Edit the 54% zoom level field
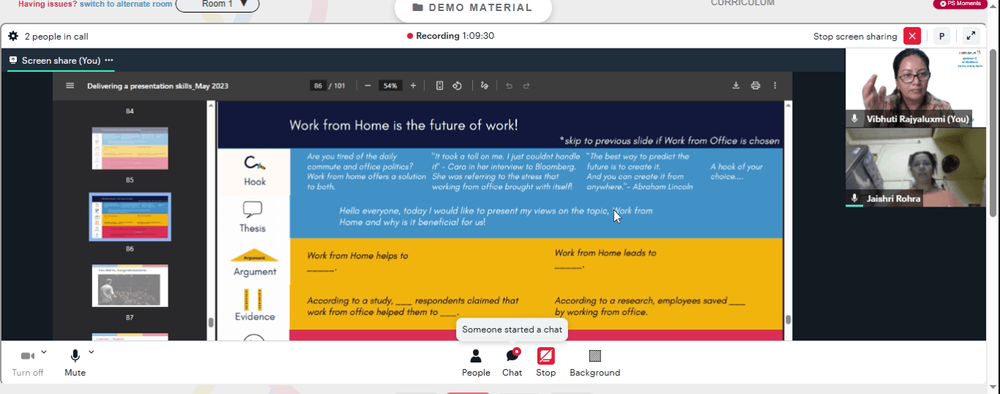Screen dimensions: 1000x394 click(x=390, y=85)
